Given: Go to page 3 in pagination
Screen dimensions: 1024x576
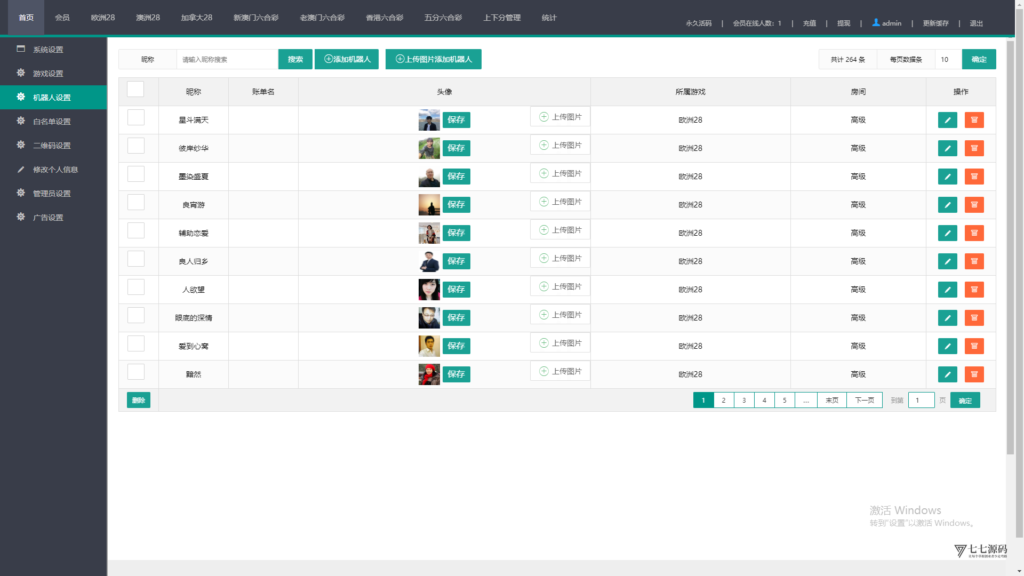Looking at the screenshot, I should pos(744,400).
